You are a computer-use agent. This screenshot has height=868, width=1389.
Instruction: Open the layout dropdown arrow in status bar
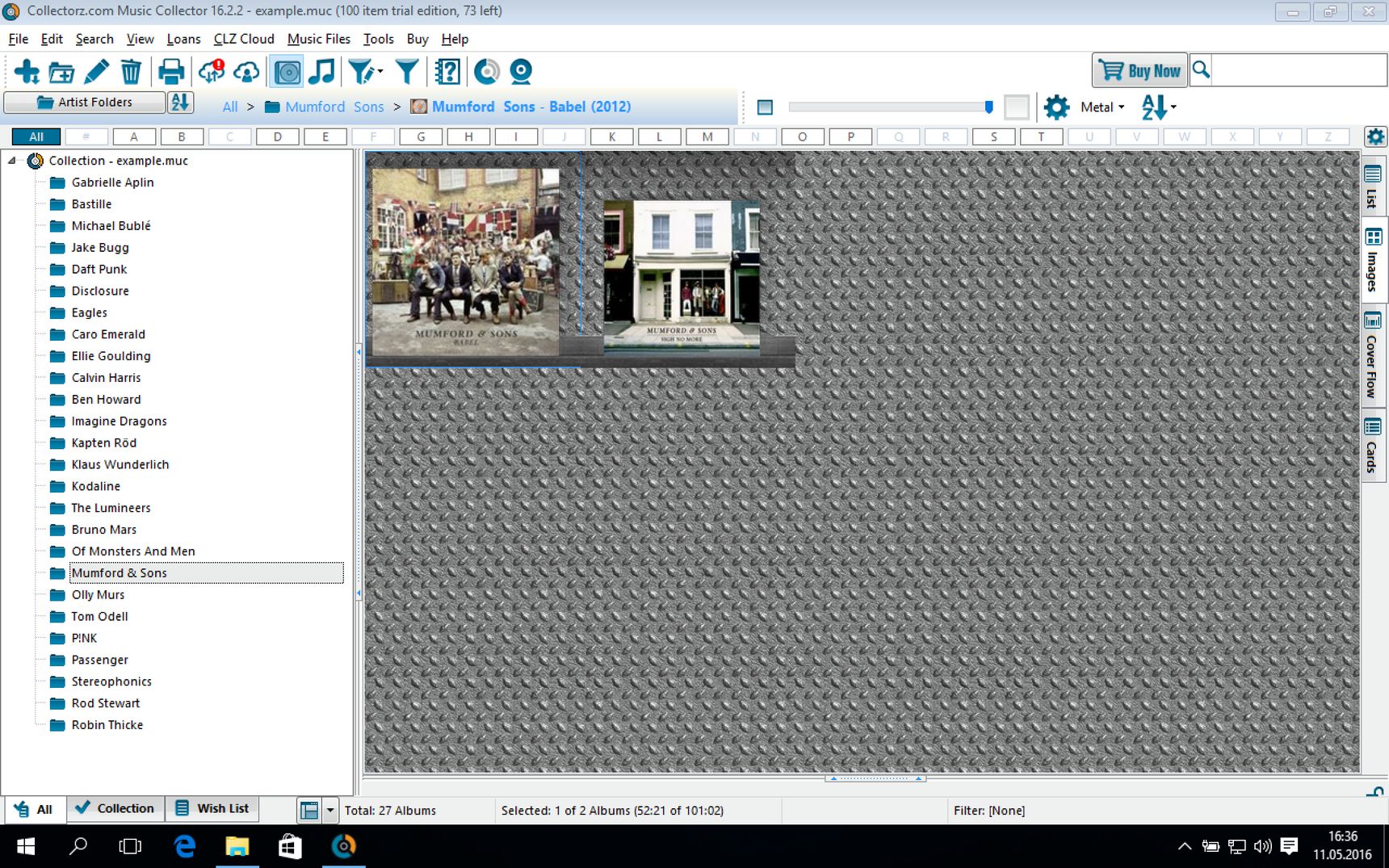pyautogui.click(x=329, y=810)
